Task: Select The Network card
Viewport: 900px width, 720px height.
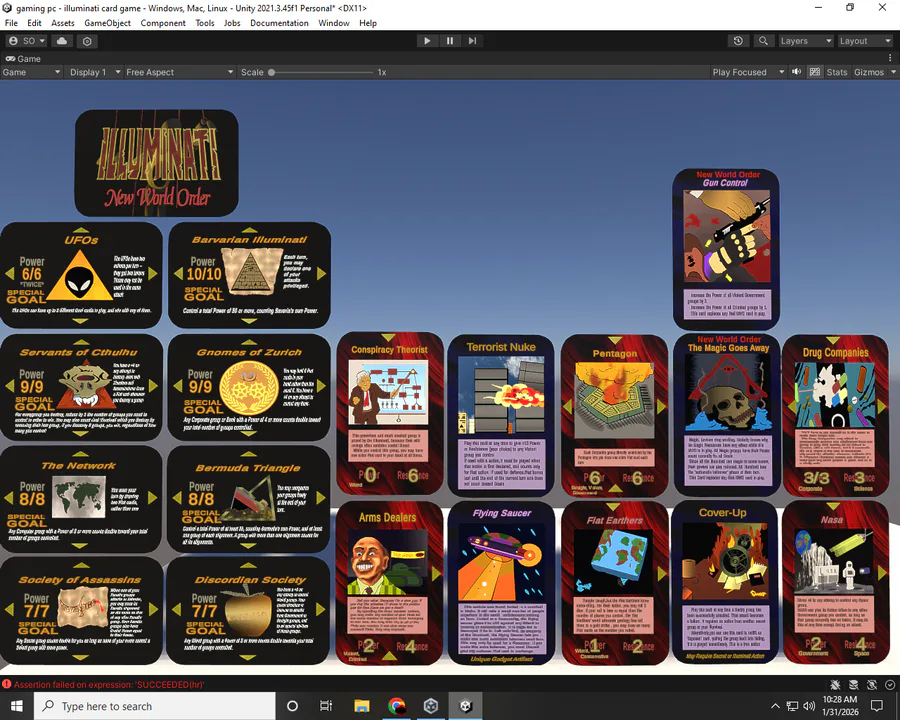Action: (x=81, y=500)
